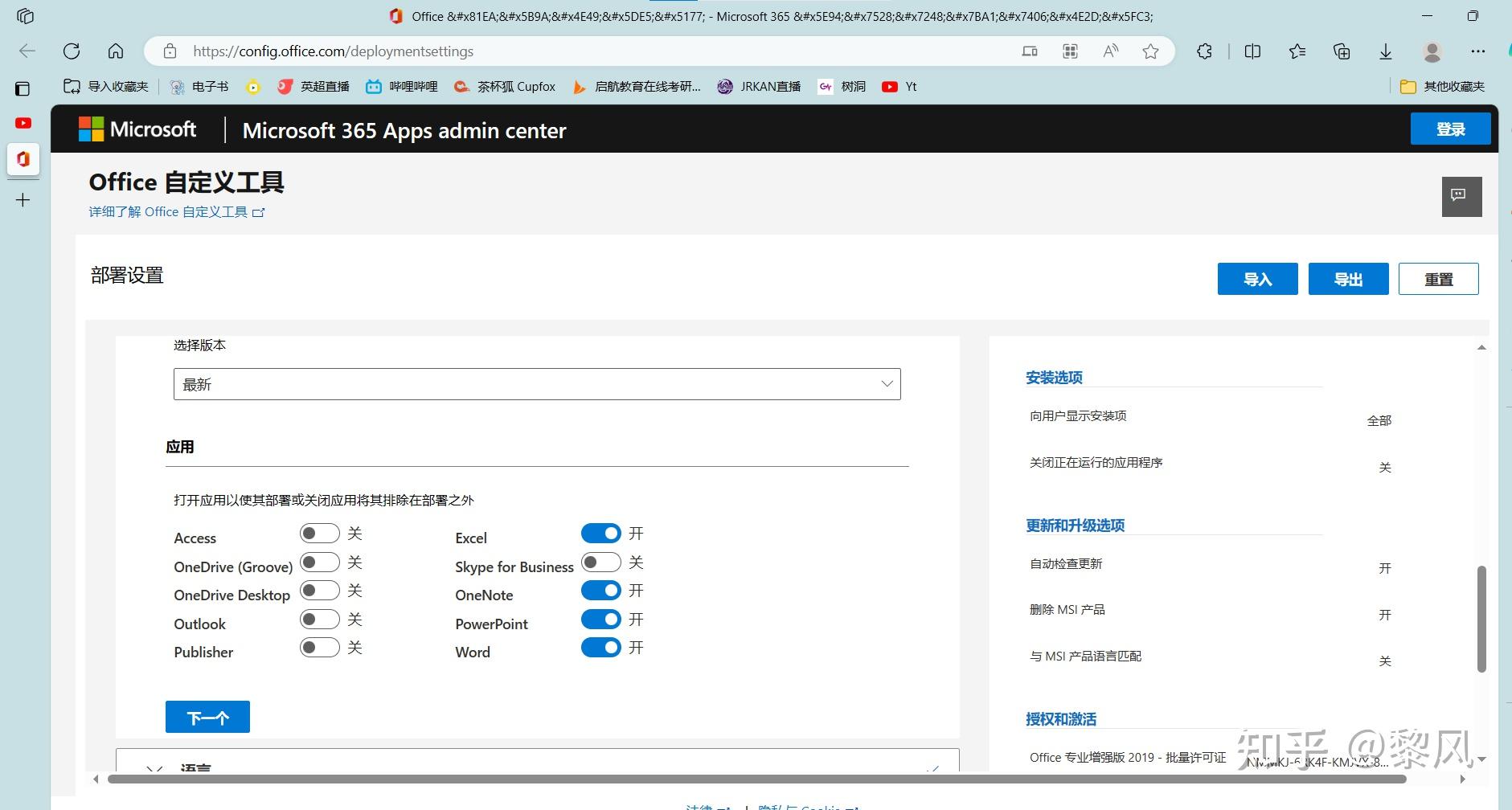Open the 电子书 bookmark folder
Screen dimensions: 1512x810
[x=199, y=87]
